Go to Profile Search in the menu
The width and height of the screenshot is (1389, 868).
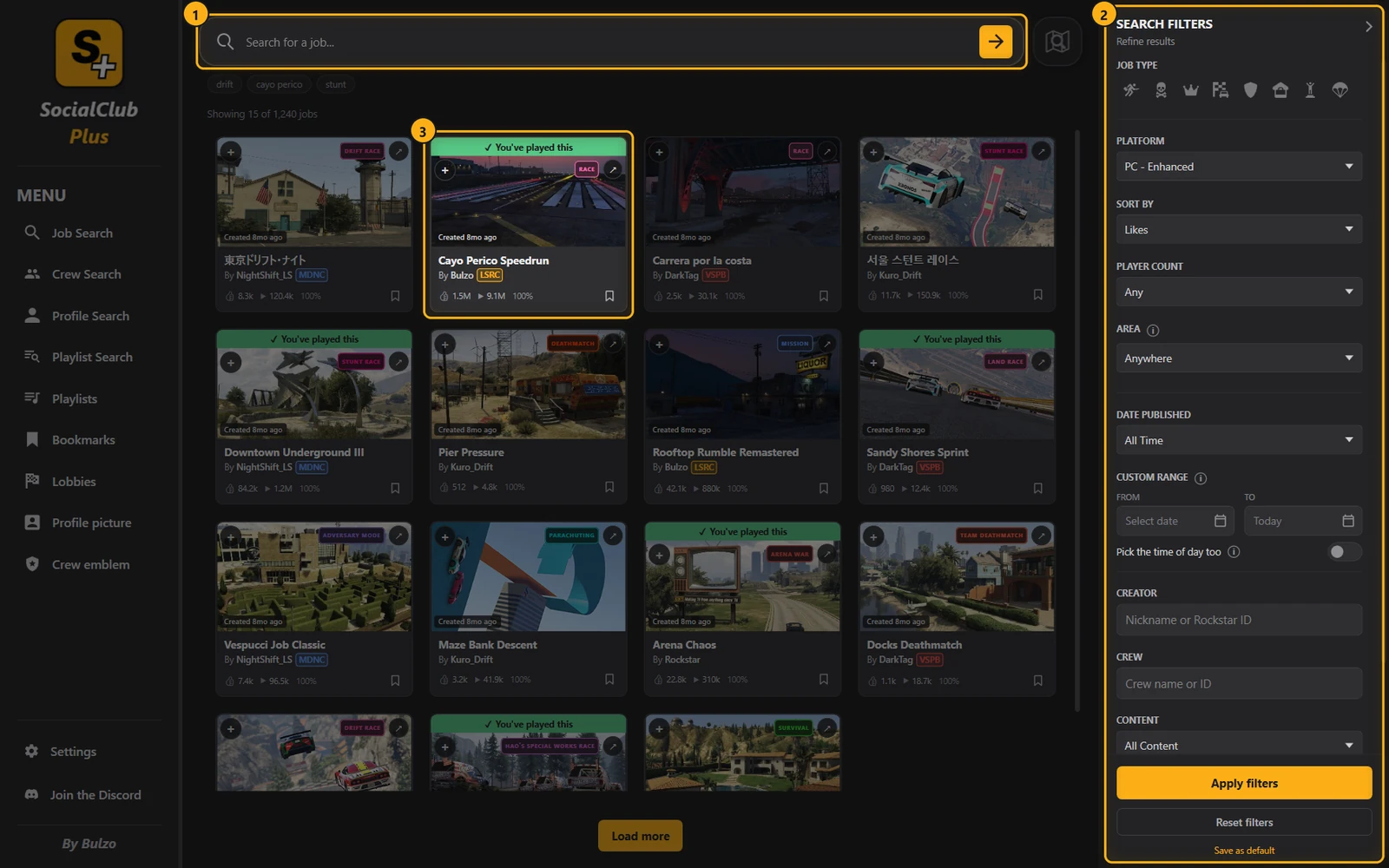point(89,316)
